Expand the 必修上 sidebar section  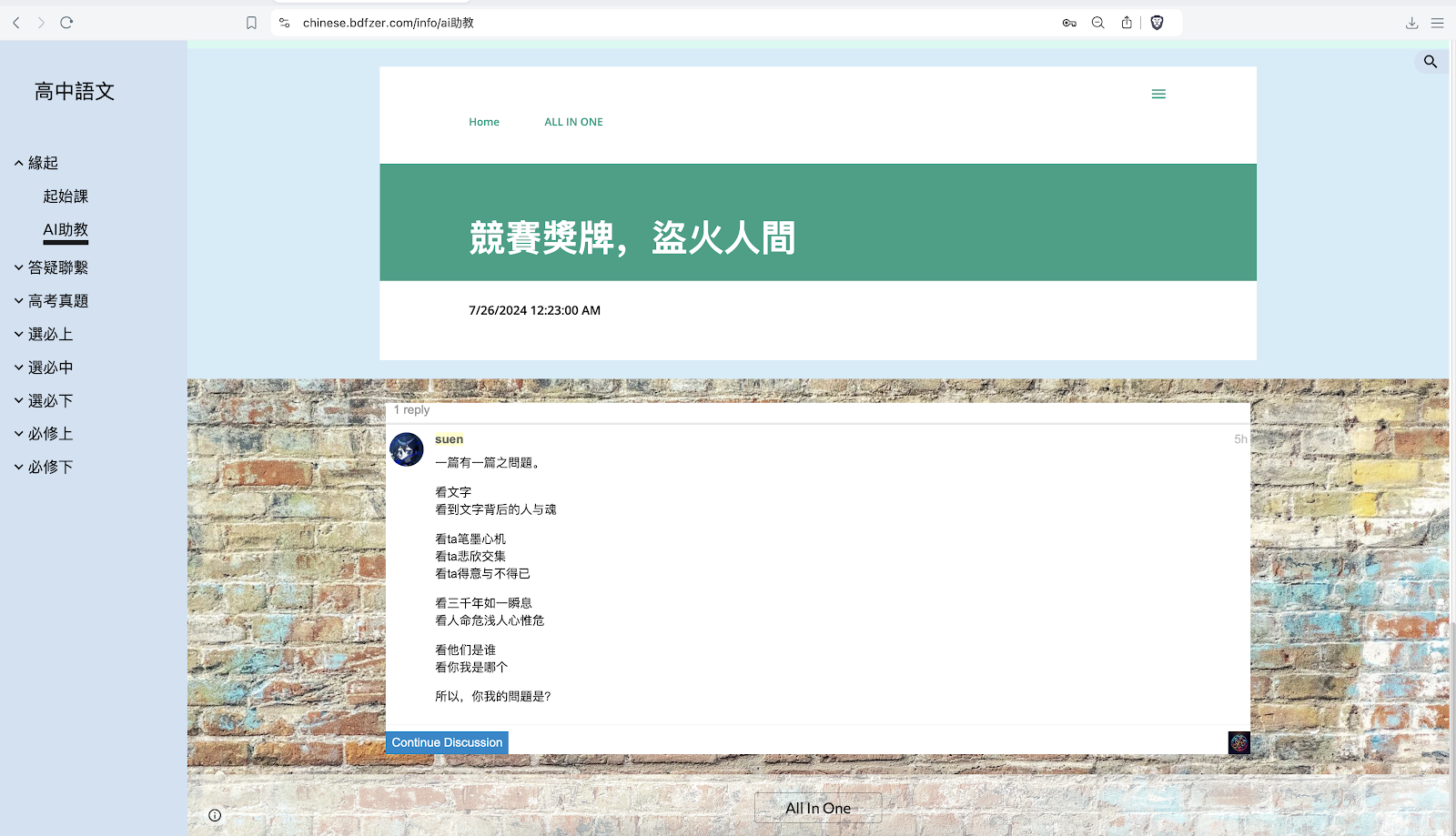pyautogui.click(x=19, y=434)
